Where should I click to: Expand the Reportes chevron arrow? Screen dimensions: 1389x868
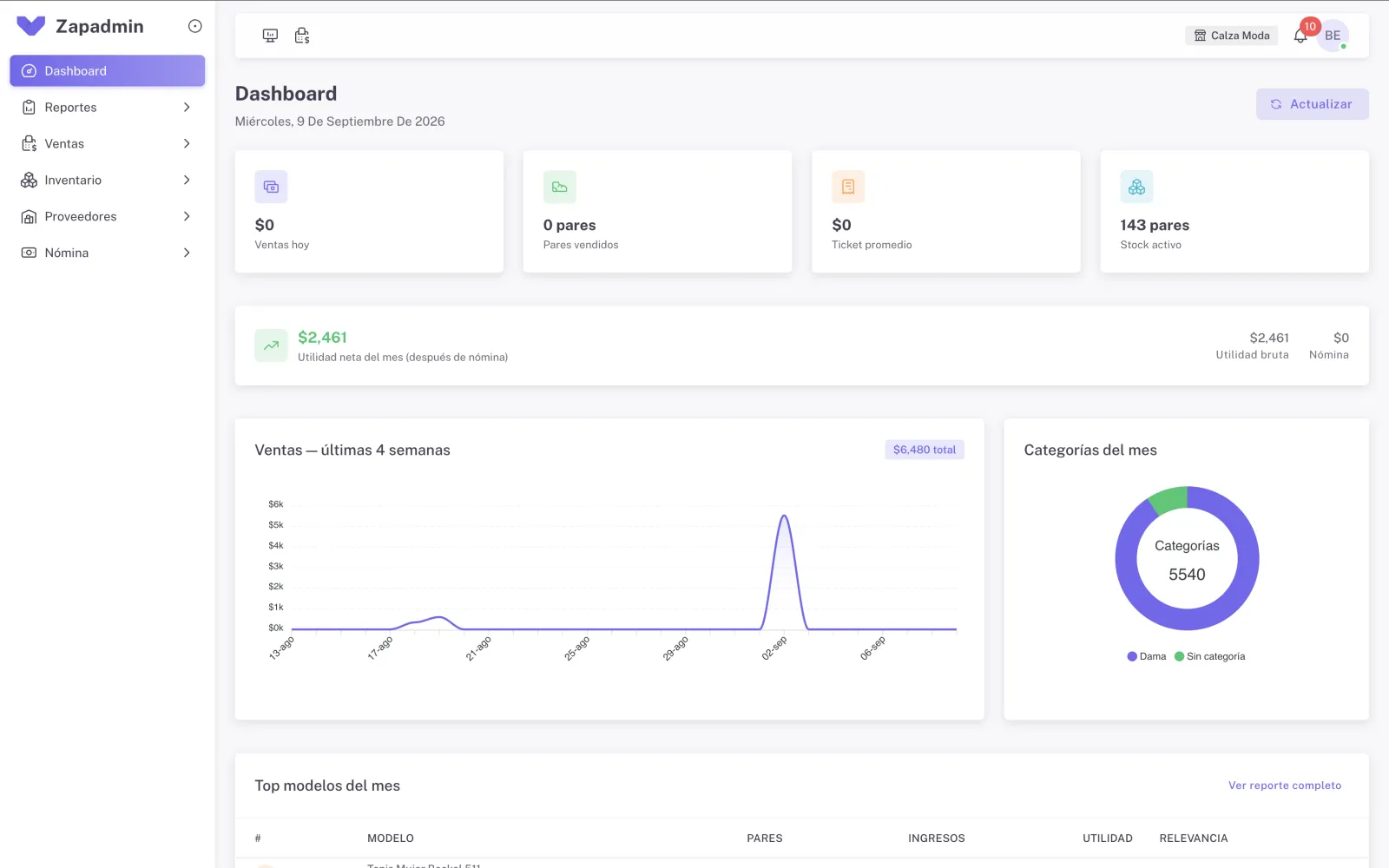tap(187, 108)
